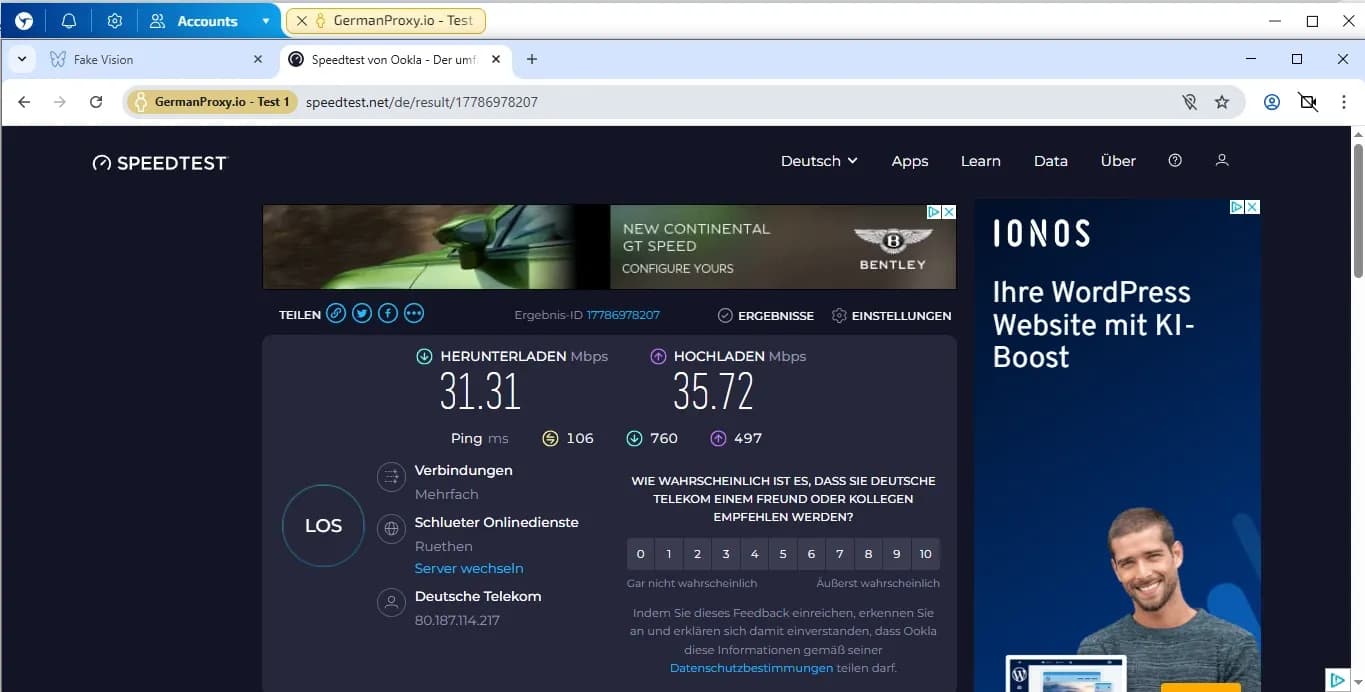Pick rating 5 in the survey

[783, 554]
